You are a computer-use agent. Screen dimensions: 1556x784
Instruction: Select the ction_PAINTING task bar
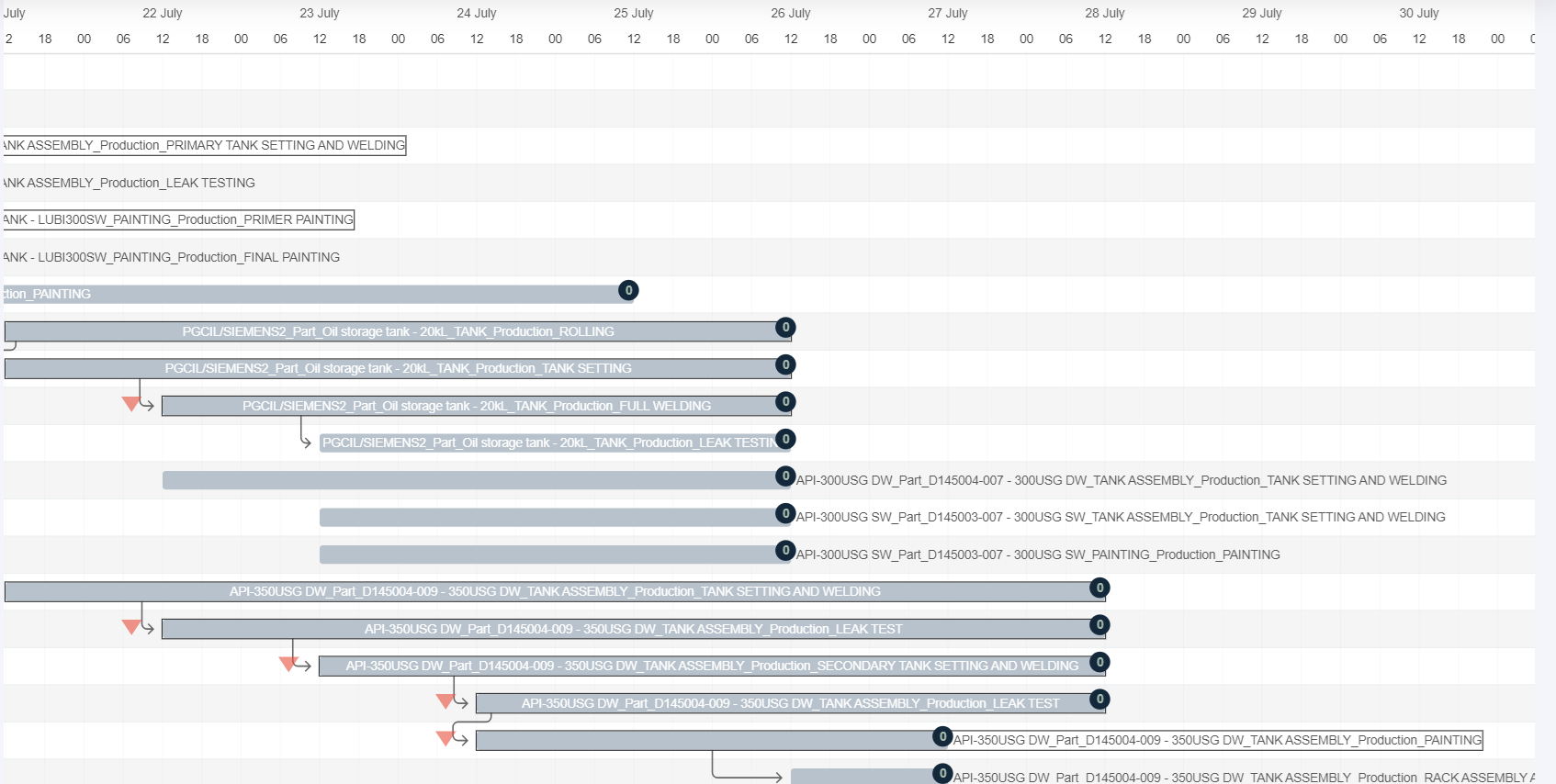(317, 294)
